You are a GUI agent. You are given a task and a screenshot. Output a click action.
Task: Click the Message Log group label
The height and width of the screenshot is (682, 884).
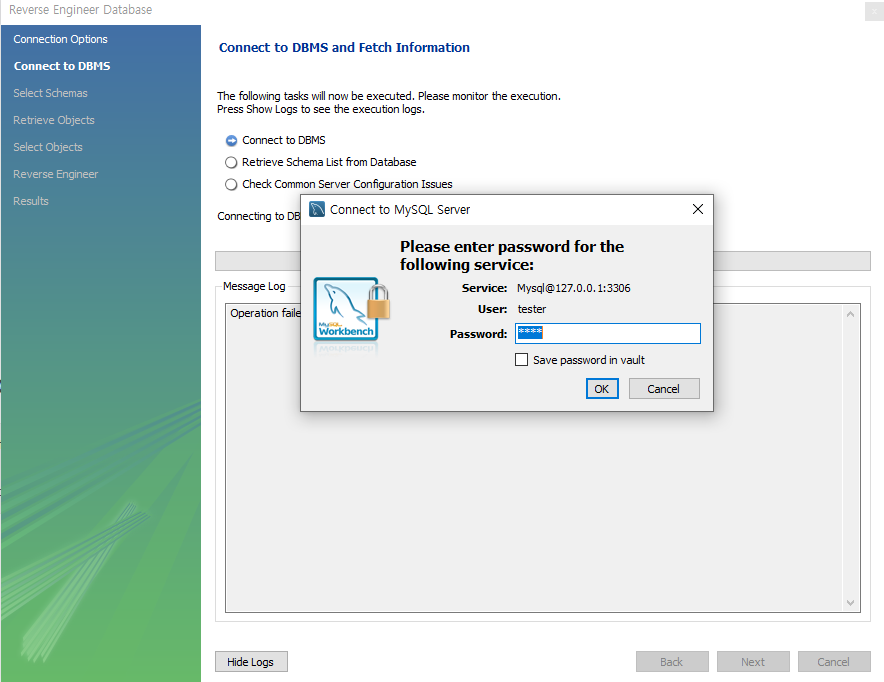coord(254,286)
